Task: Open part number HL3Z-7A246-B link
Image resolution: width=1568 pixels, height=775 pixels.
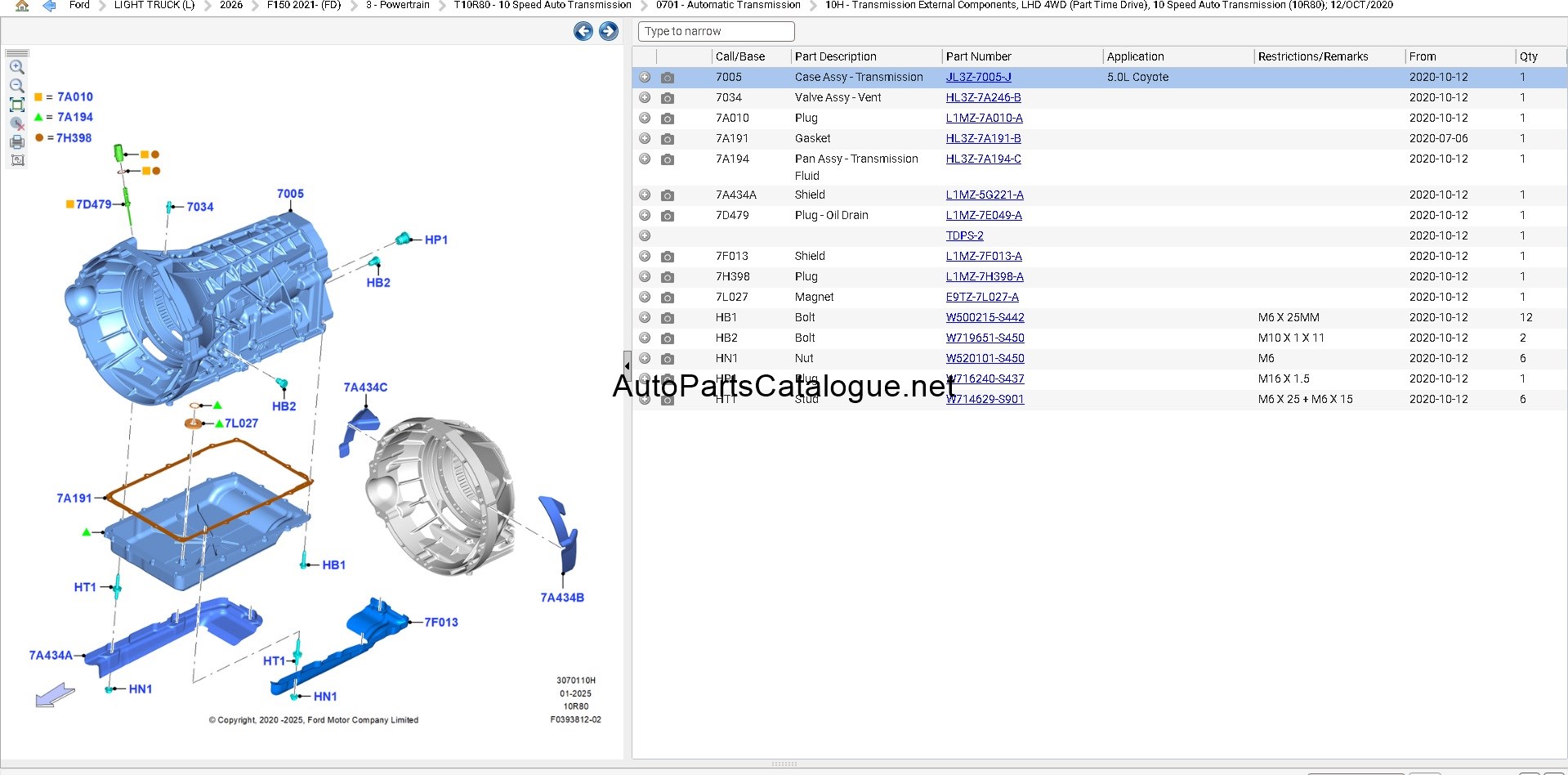Action: pos(983,97)
